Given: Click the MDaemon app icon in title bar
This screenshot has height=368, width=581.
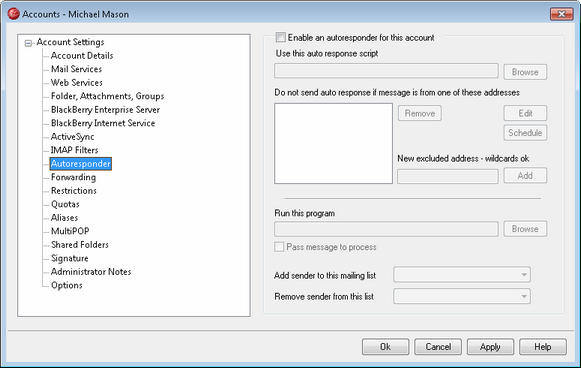Looking at the screenshot, I should tap(13, 14).
